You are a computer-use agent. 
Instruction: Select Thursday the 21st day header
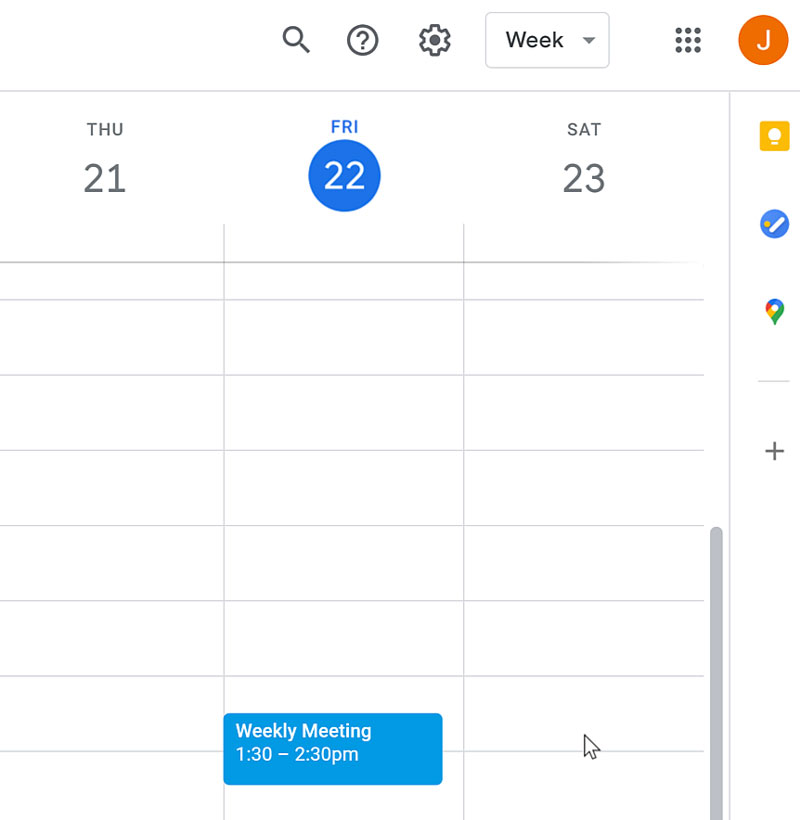104,178
